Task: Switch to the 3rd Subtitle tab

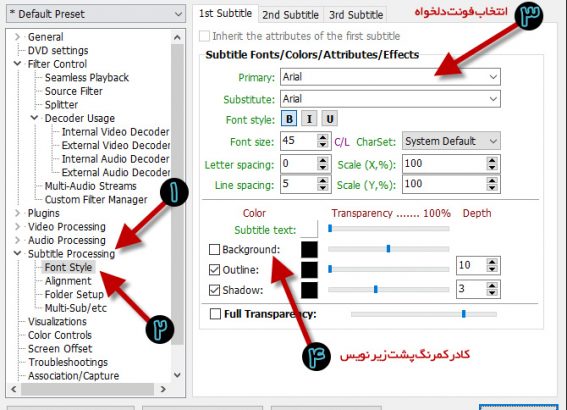Action: [356, 15]
